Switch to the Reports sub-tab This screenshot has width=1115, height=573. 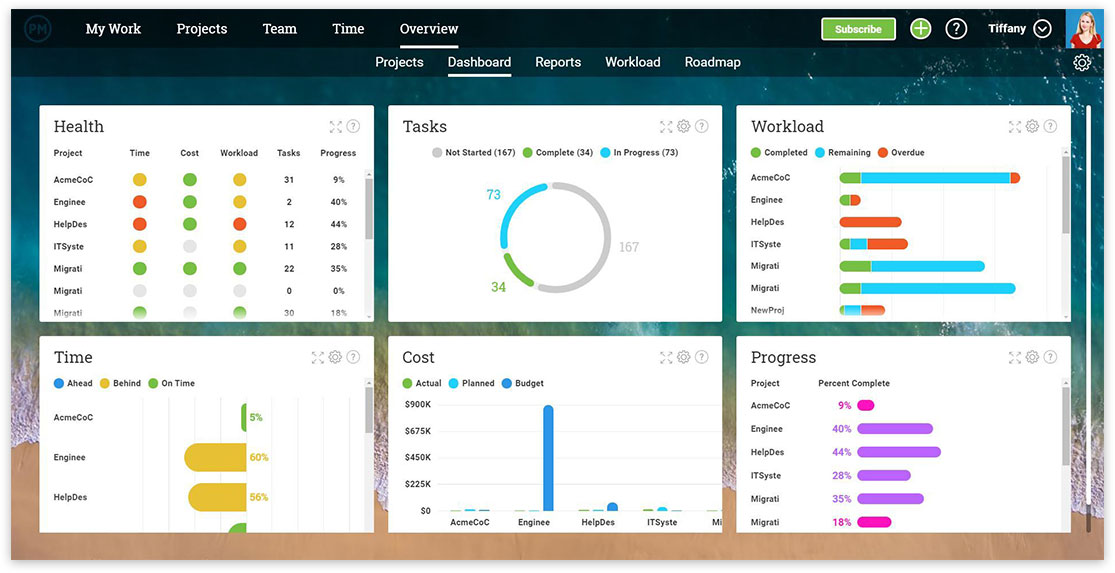coord(558,62)
